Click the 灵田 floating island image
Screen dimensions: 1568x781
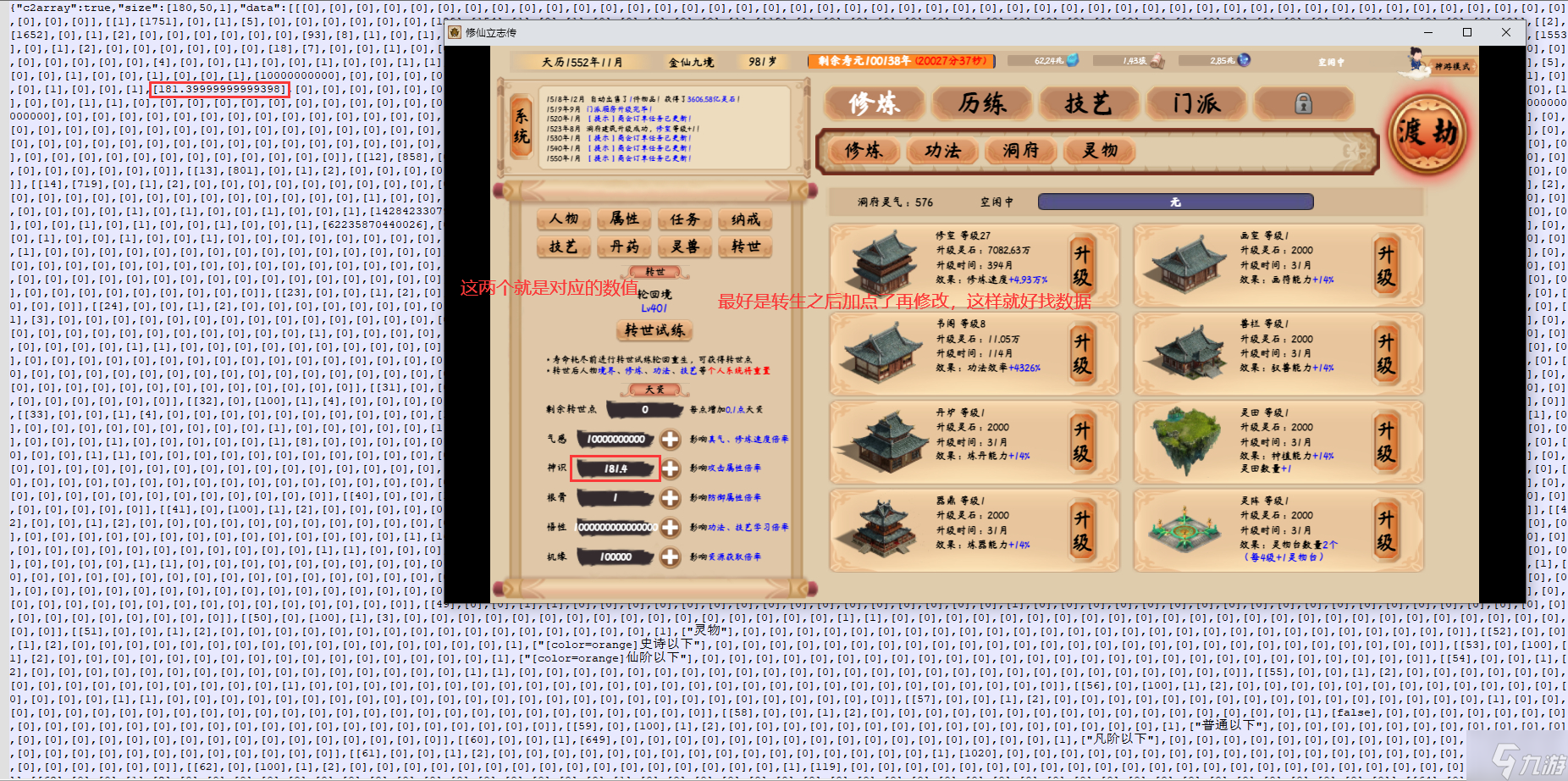(x=1185, y=440)
